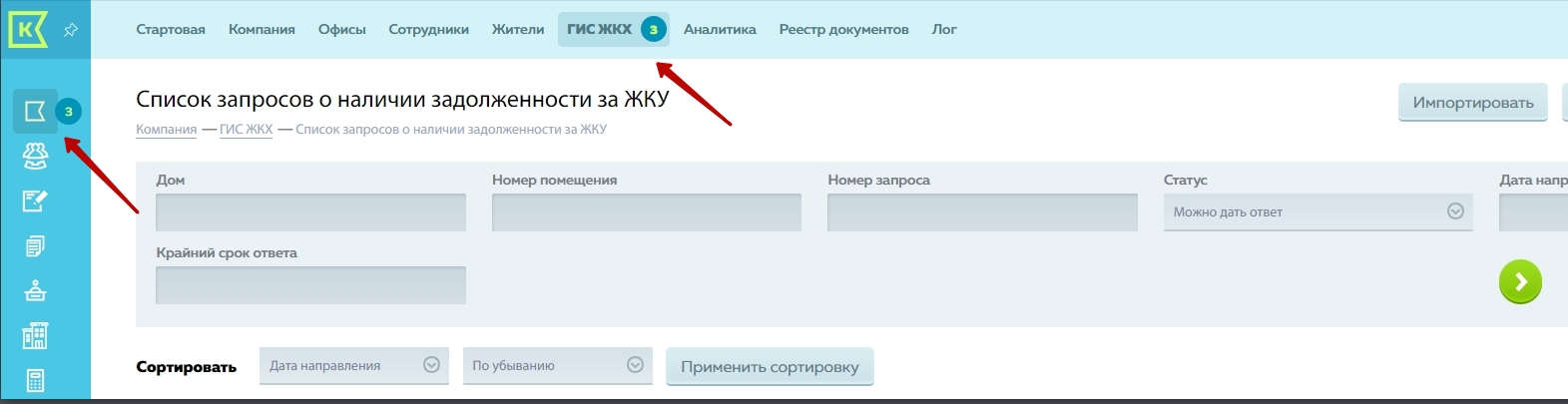The height and width of the screenshot is (404, 1568).
Task: Open the stacked documents sidebar icon
Action: click(35, 245)
